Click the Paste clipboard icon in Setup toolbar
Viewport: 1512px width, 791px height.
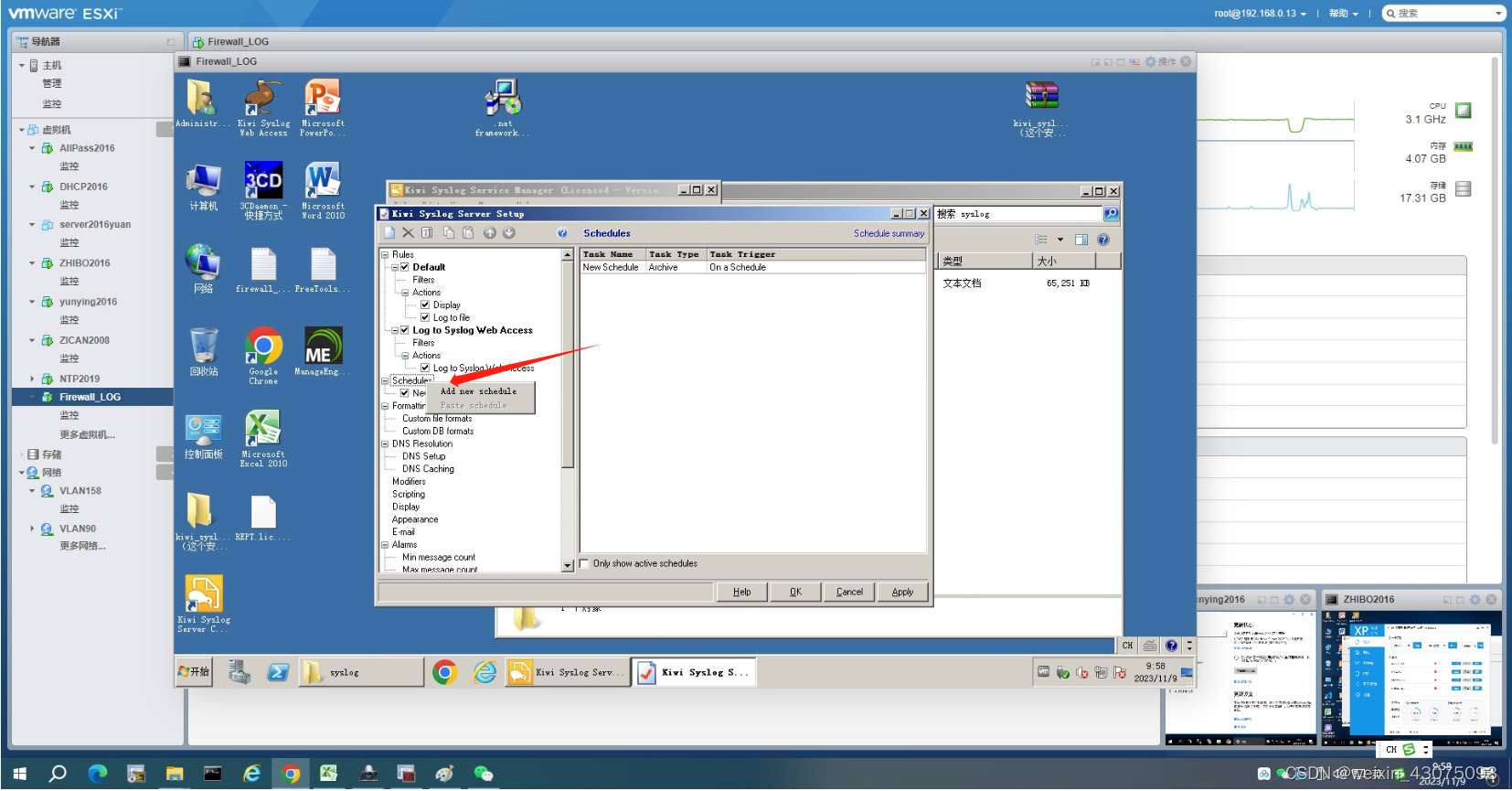[x=468, y=233]
